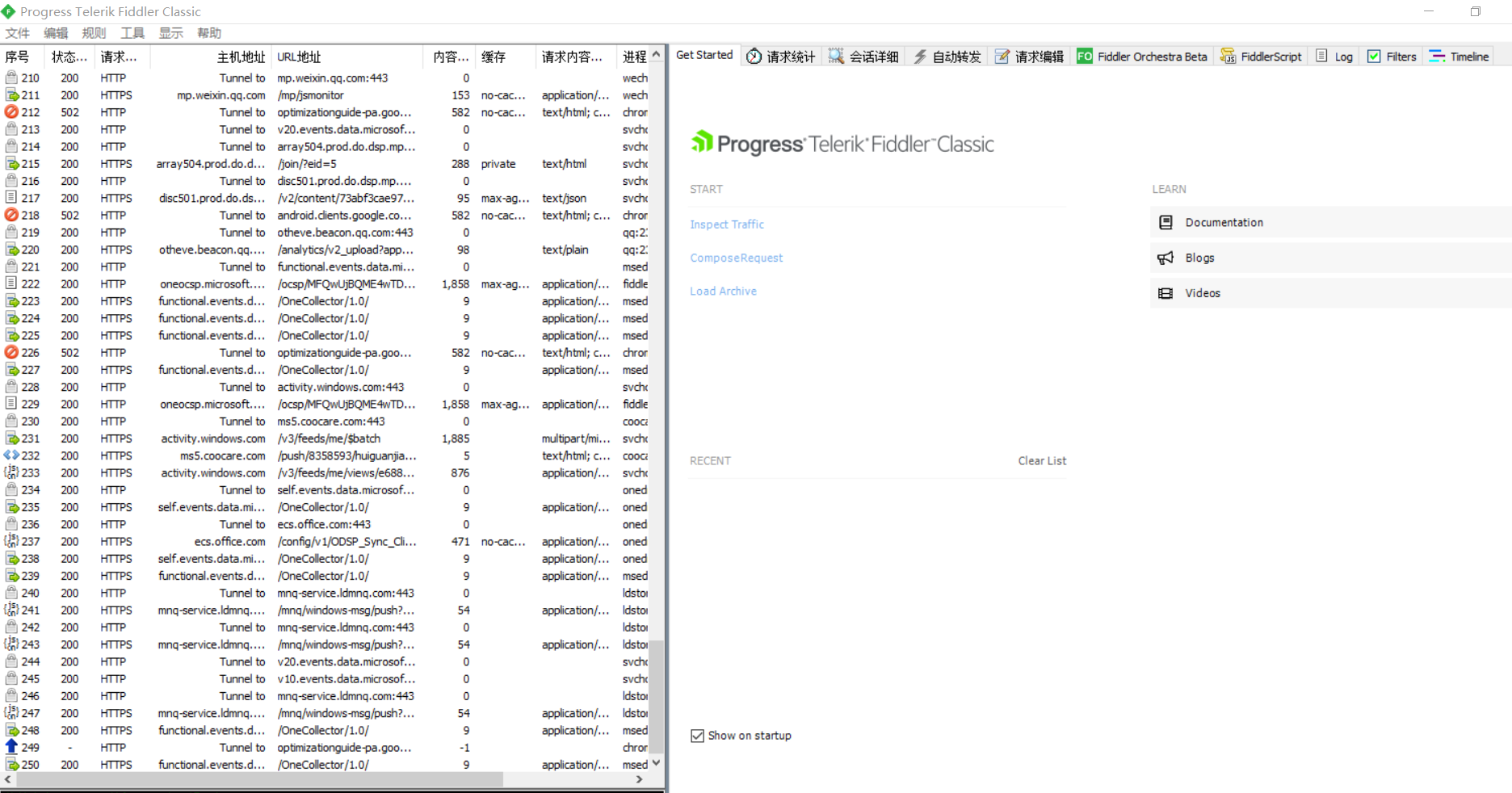Open the 工具 menu

point(132,33)
